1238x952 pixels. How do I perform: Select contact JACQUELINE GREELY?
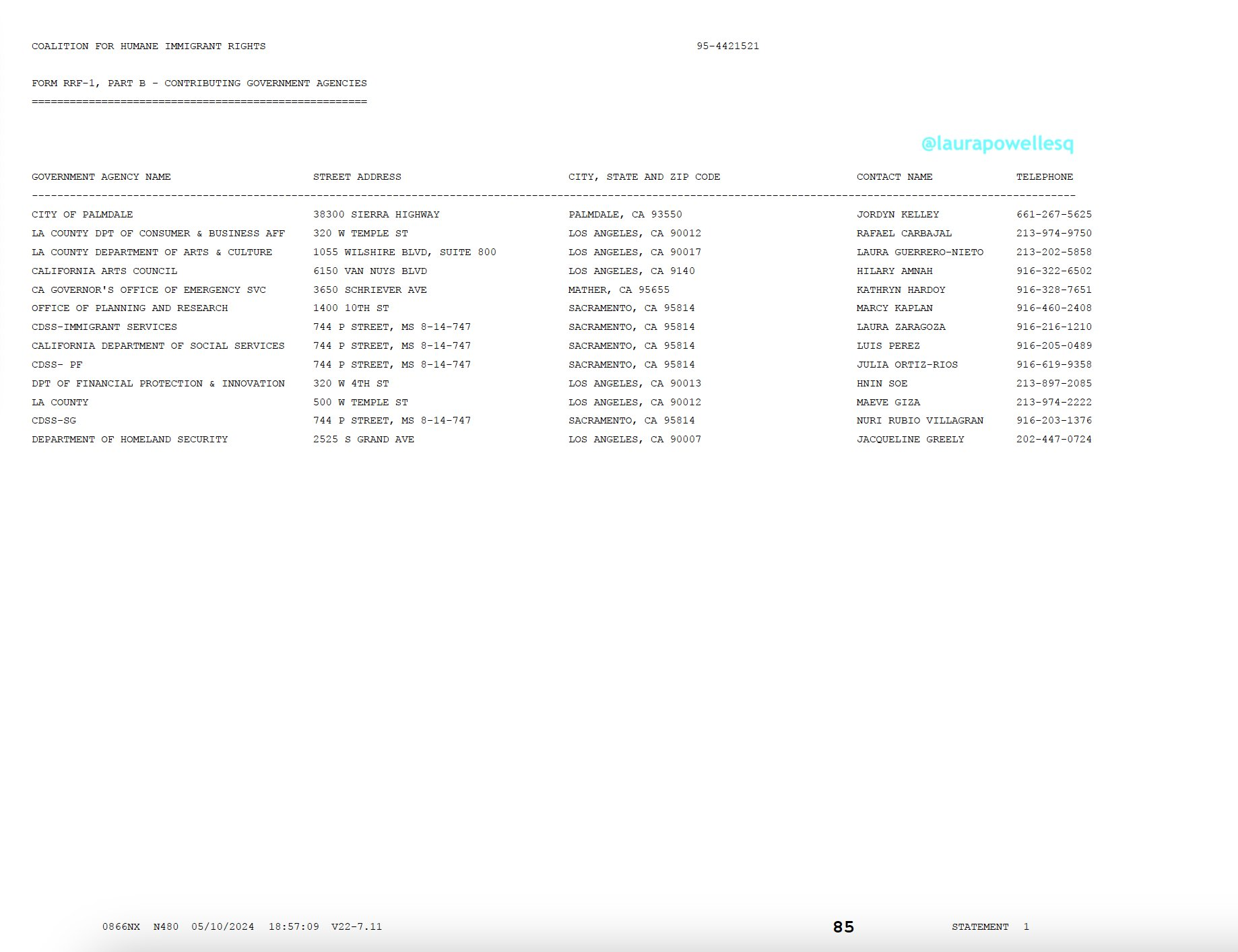(x=911, y=440)
